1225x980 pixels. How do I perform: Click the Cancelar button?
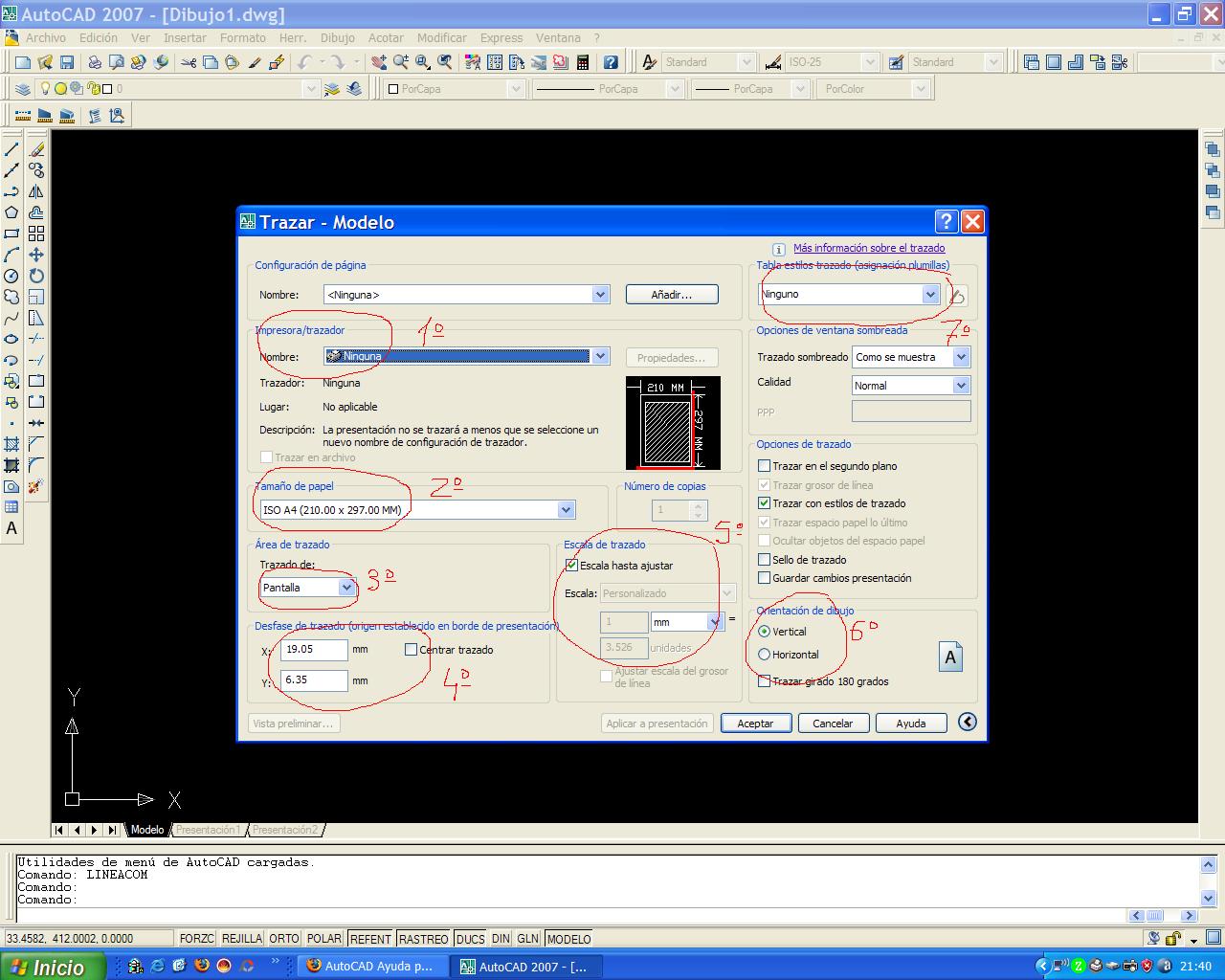[833, 724]
